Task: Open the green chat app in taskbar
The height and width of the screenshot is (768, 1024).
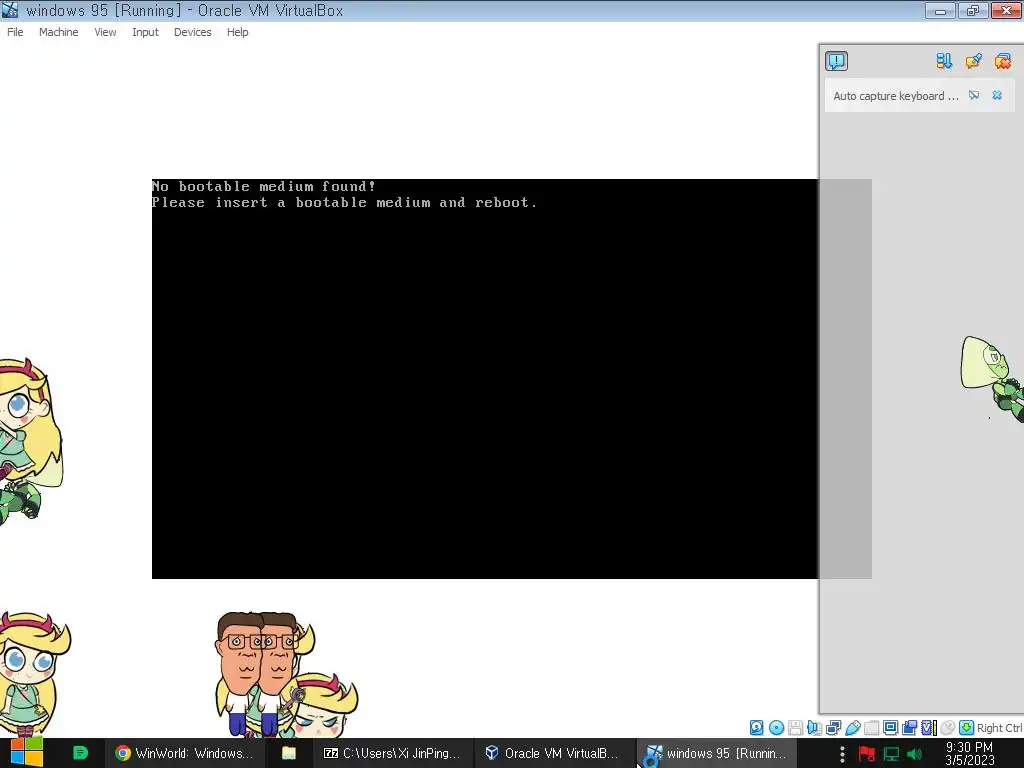Action: [x=80, y=753]
